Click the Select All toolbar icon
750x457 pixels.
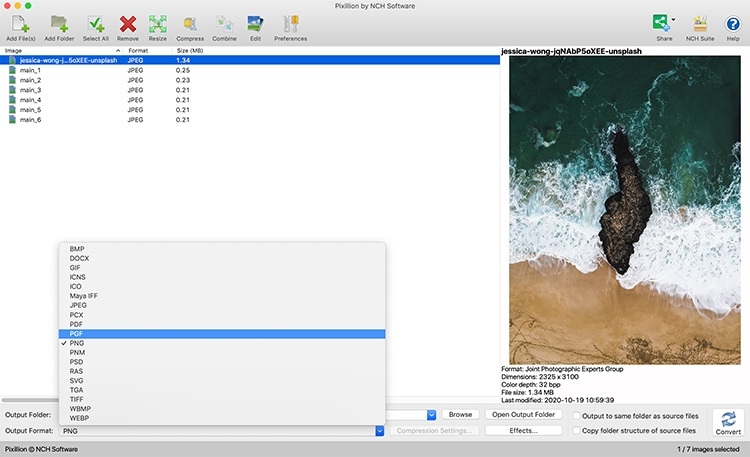click(95, 23)
